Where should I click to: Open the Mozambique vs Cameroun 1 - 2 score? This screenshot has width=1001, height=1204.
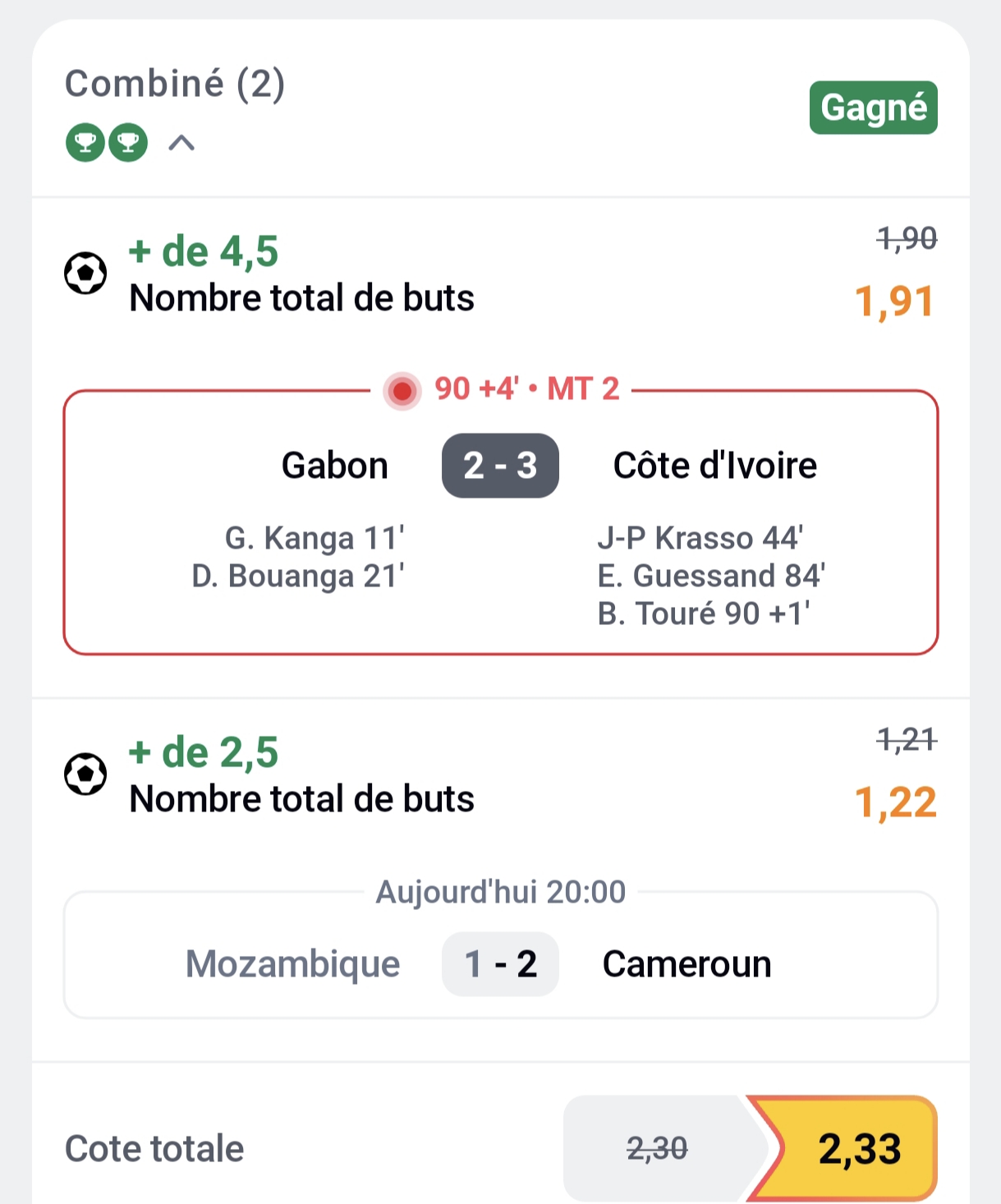coord(500,964)
